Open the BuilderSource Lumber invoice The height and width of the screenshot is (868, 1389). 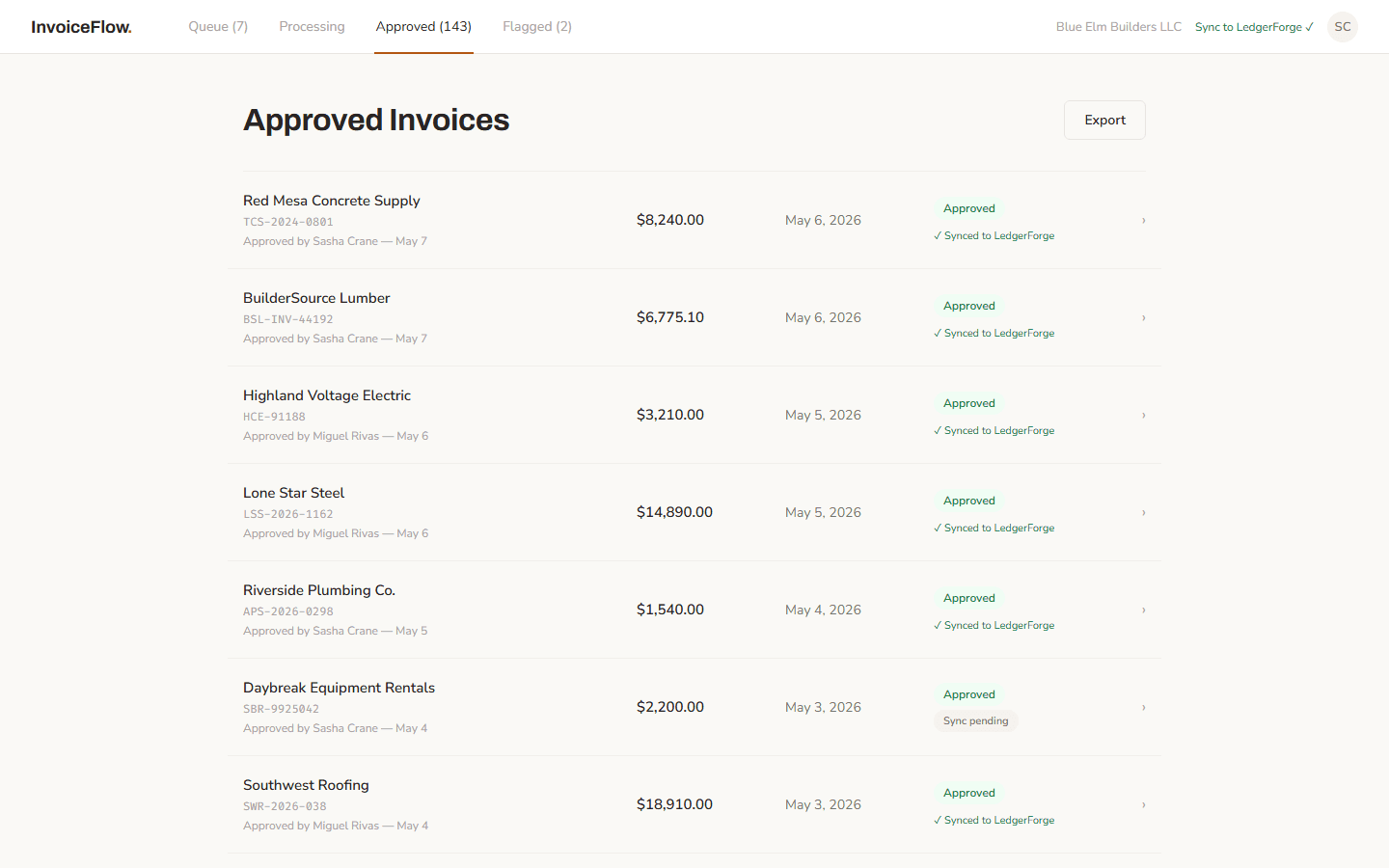coord(694,318)
